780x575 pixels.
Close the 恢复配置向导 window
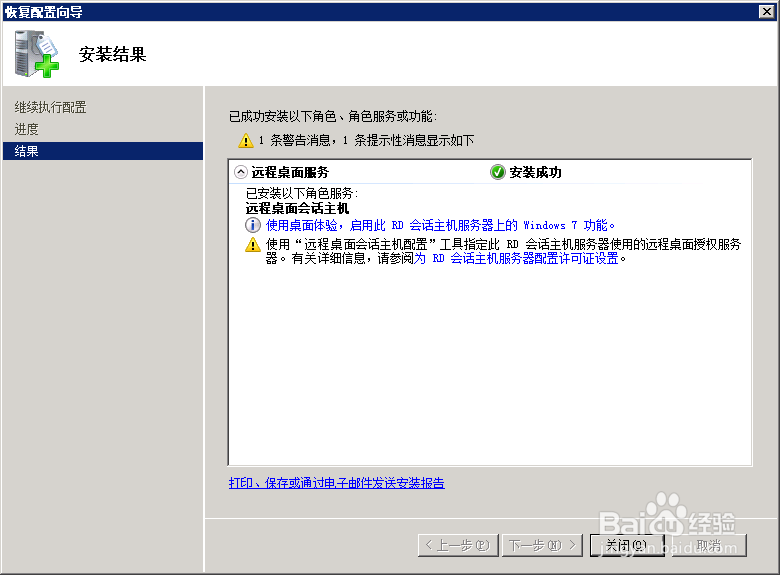[x=767, y=11]
